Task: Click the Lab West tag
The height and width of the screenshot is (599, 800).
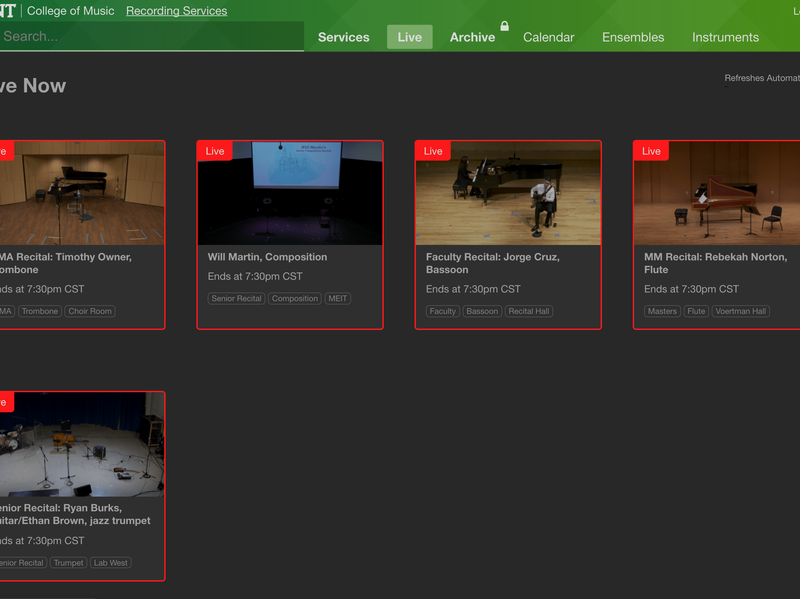Action: pos(111,563)
